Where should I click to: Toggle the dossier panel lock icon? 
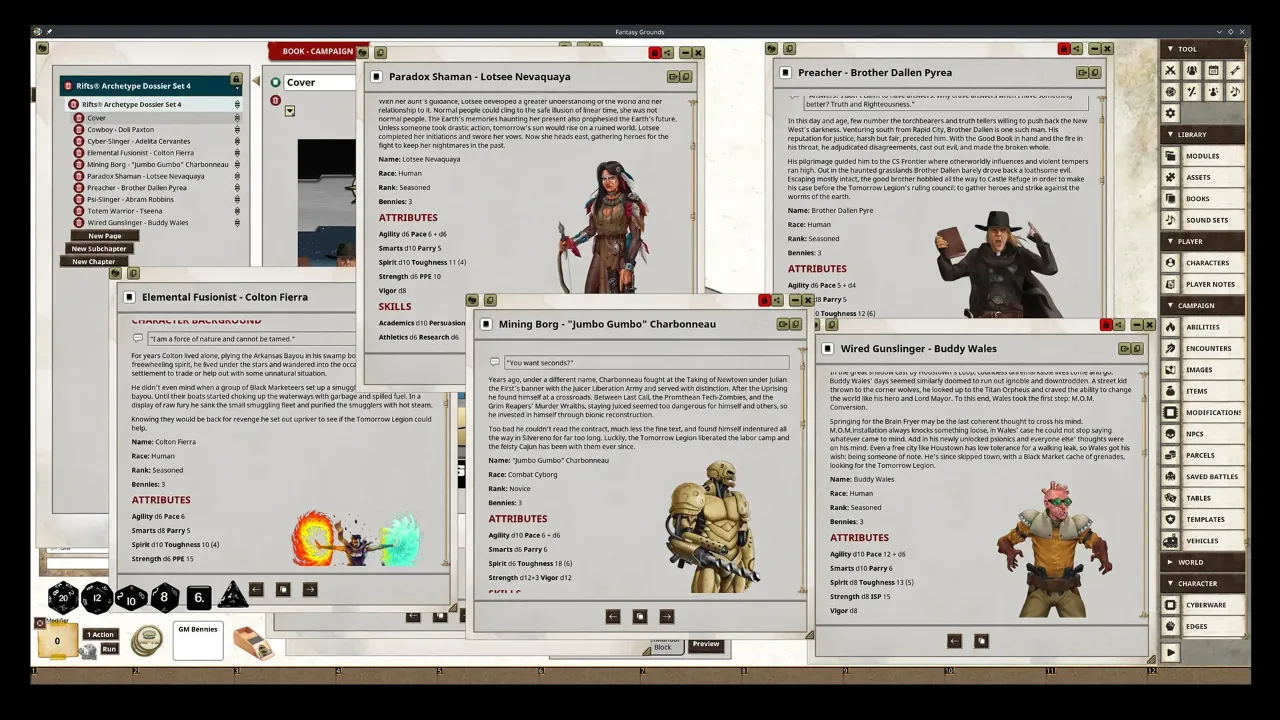click(236, 79)
